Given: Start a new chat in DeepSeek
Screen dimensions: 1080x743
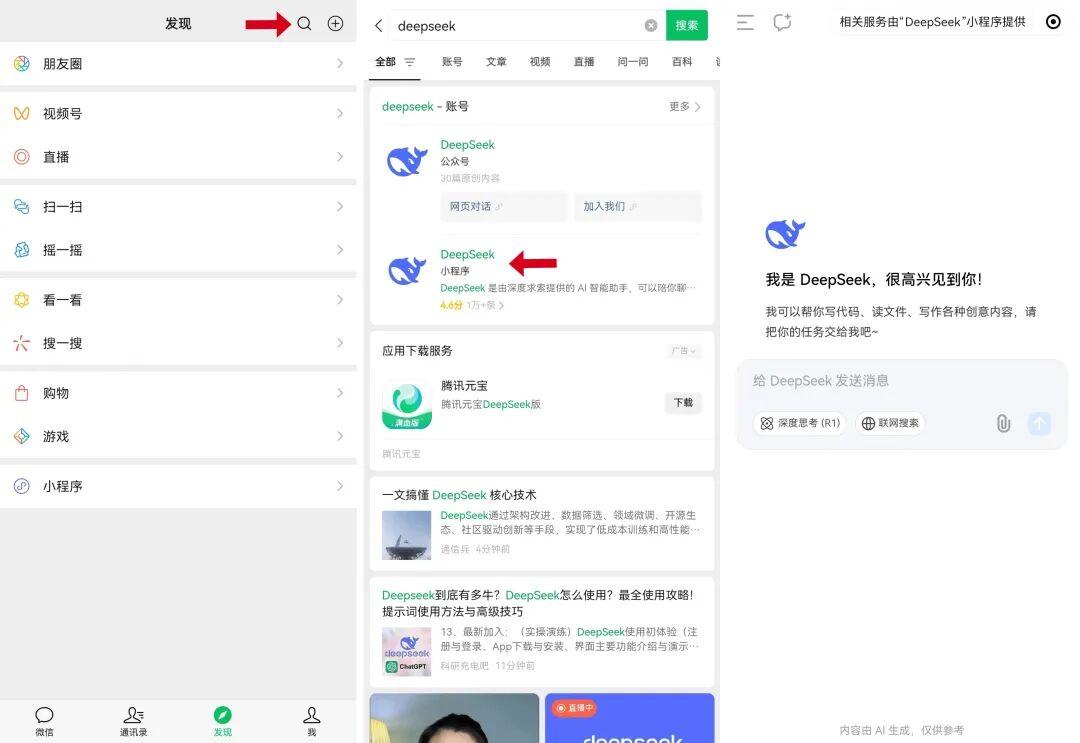Looking at the screenshot, I should coord(782,23).
